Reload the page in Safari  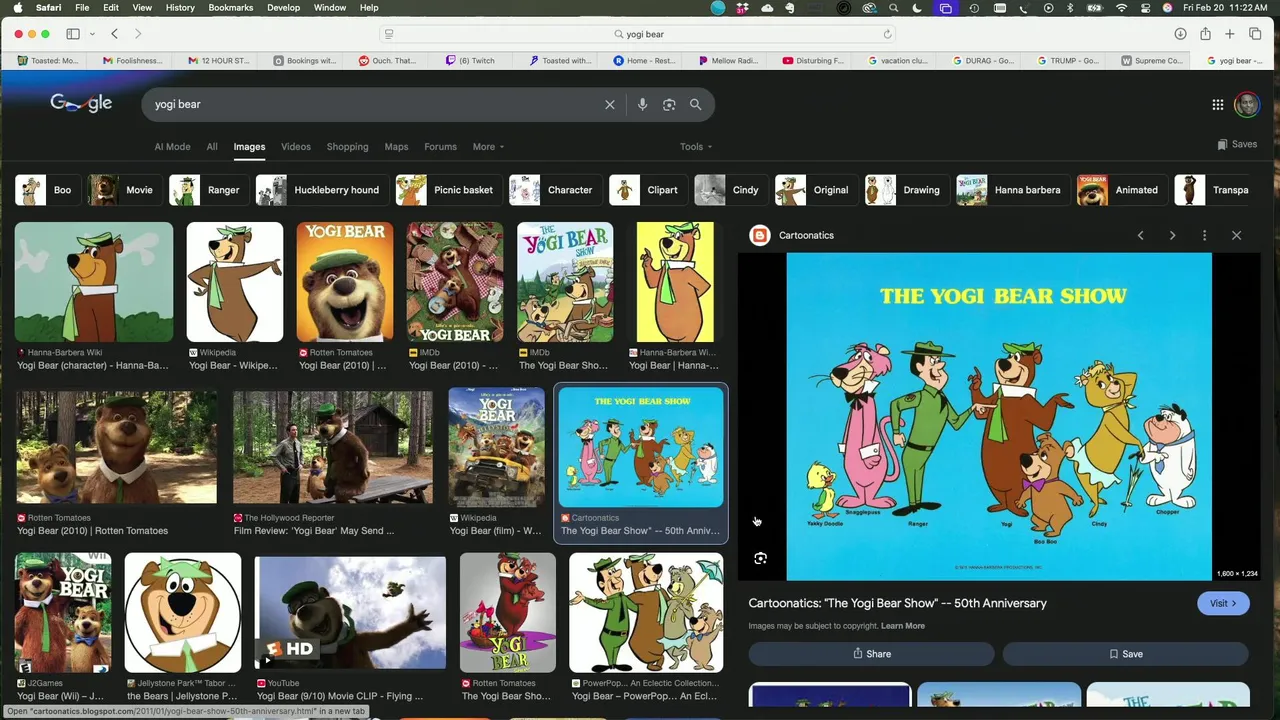tap(887, 34)
